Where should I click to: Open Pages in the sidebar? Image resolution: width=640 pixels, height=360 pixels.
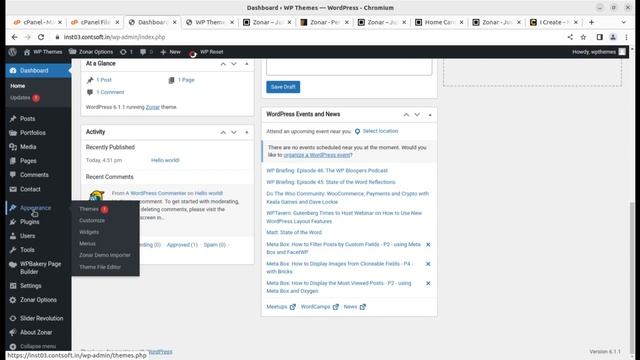(28, 161)
